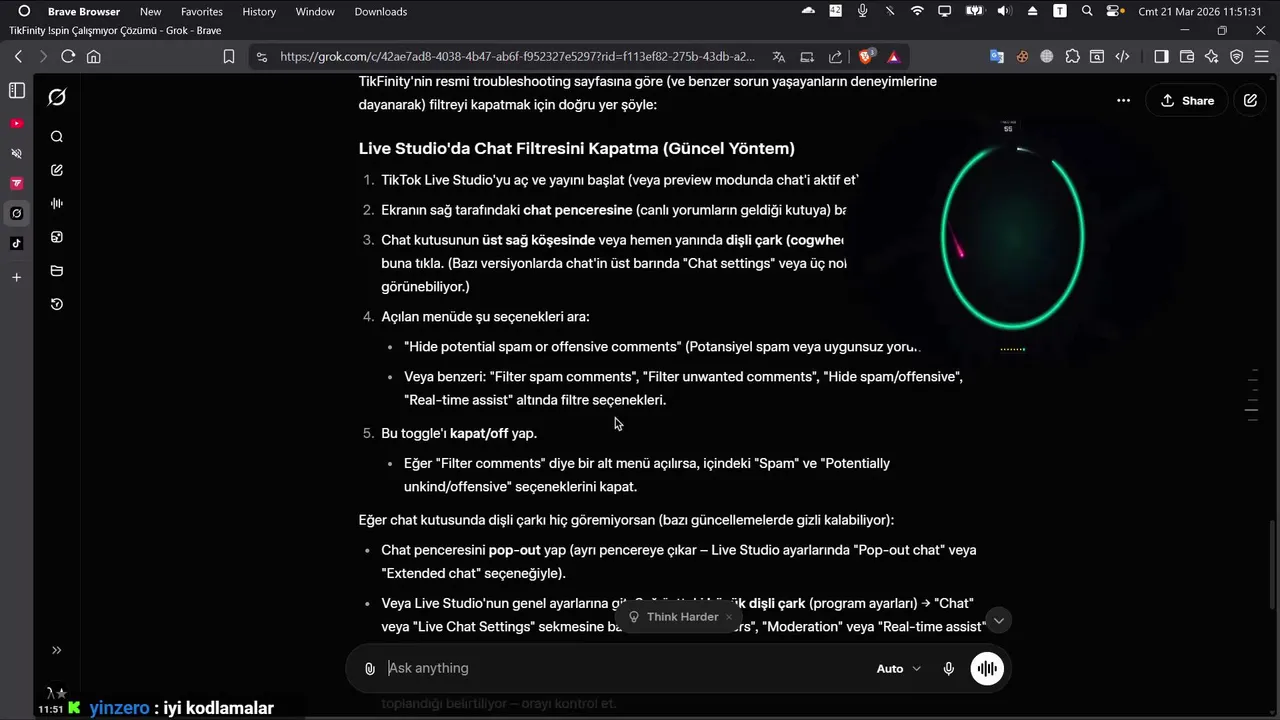The image size is (1280, 720).
Task: Switch to the YouTube vertical tab
Action: coord(16,123)
